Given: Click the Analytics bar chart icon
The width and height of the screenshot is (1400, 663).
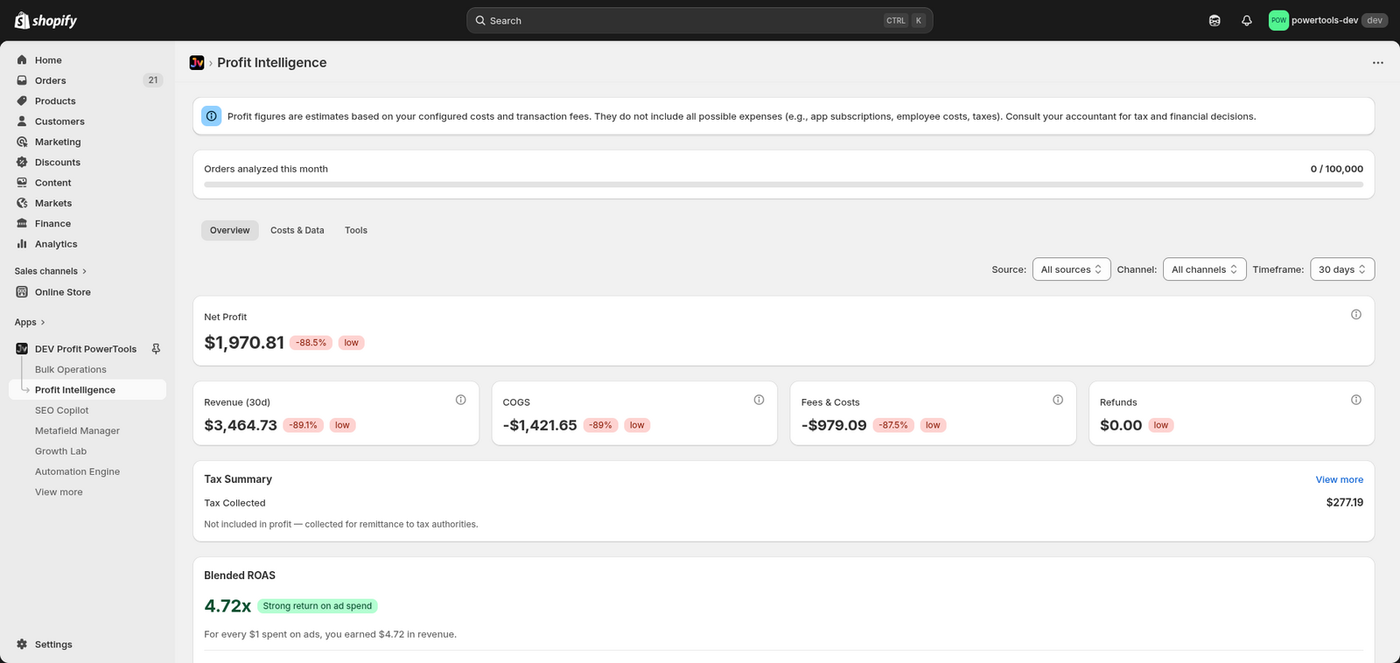Looking at the screenshot, I should [x=22, y=244].
